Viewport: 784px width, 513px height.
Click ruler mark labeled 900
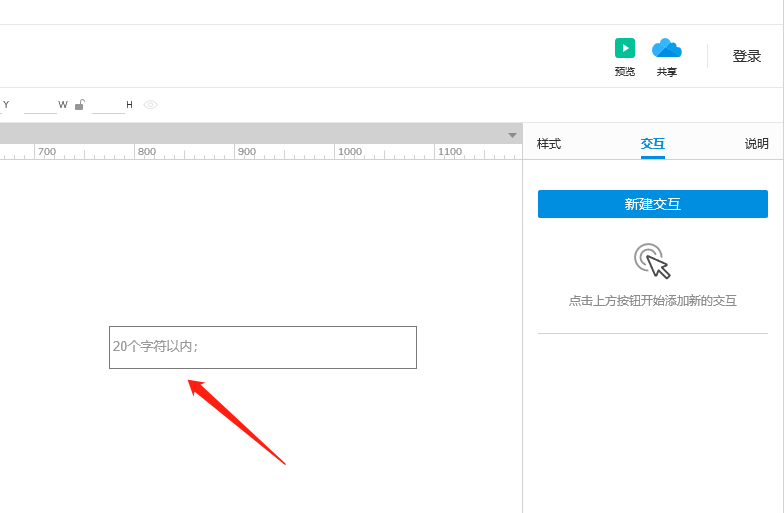pos(246,152)
